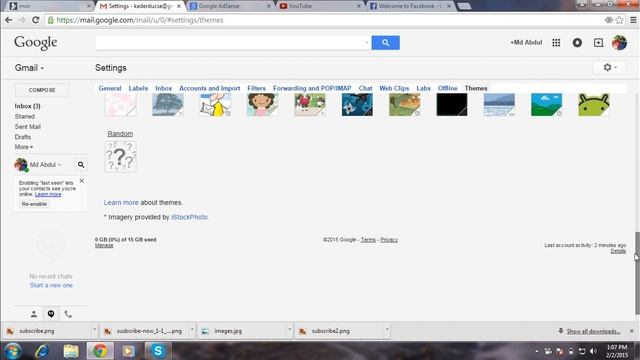The width and height of the screenshot is (640, 360).
Task: Dismiss the last seen notice with X
Action: click(82, 180)
